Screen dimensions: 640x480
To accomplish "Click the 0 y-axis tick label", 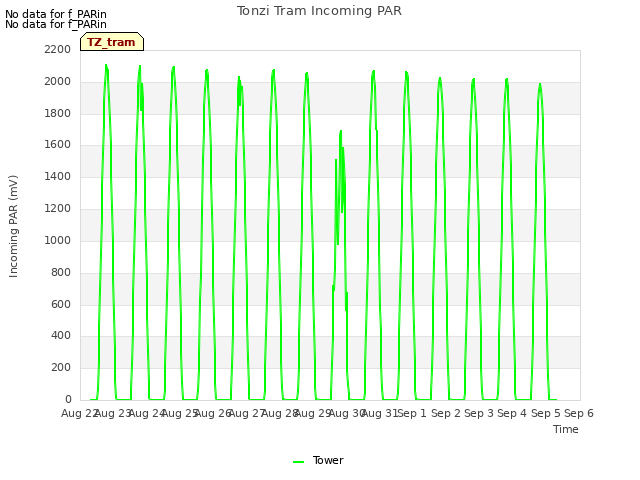I will tap(68, 399).
